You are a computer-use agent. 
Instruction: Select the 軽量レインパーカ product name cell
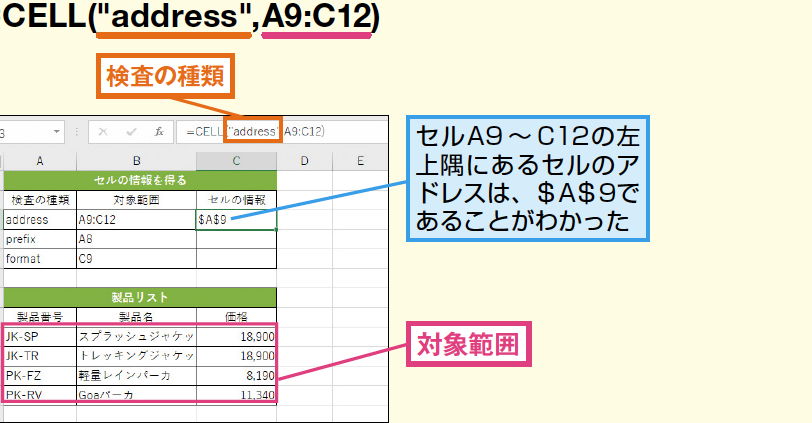pyautogui.click(x=136, y=375)
